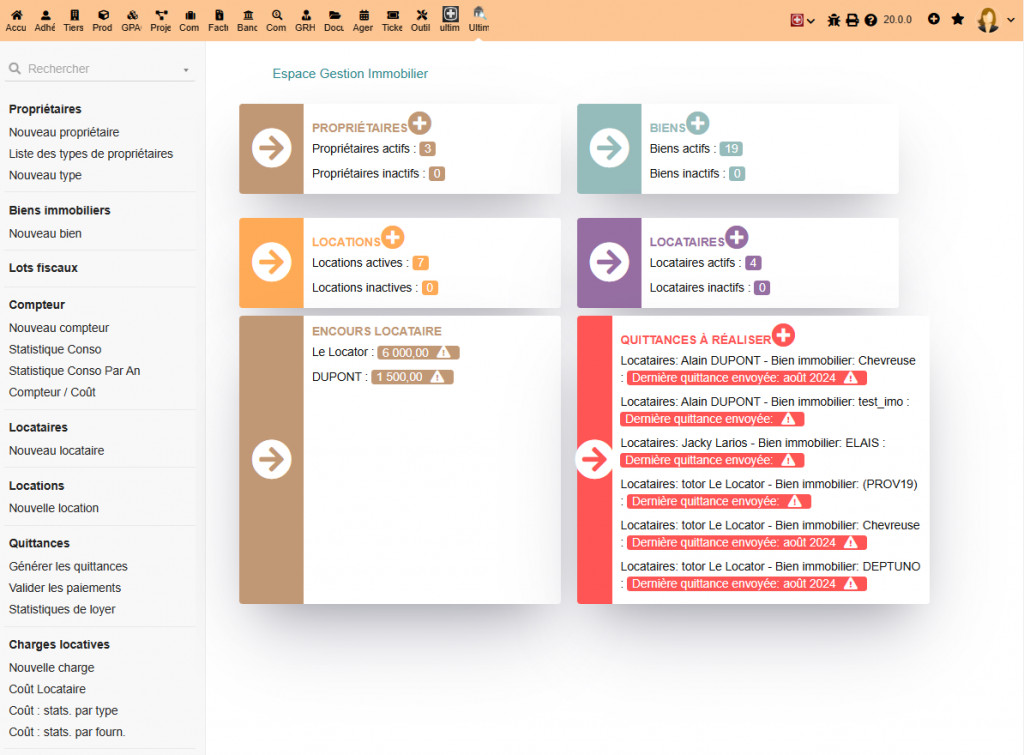
Task: Click the Locations actives count badge 7
Action: pyautogui.click(x=421, y=263)
